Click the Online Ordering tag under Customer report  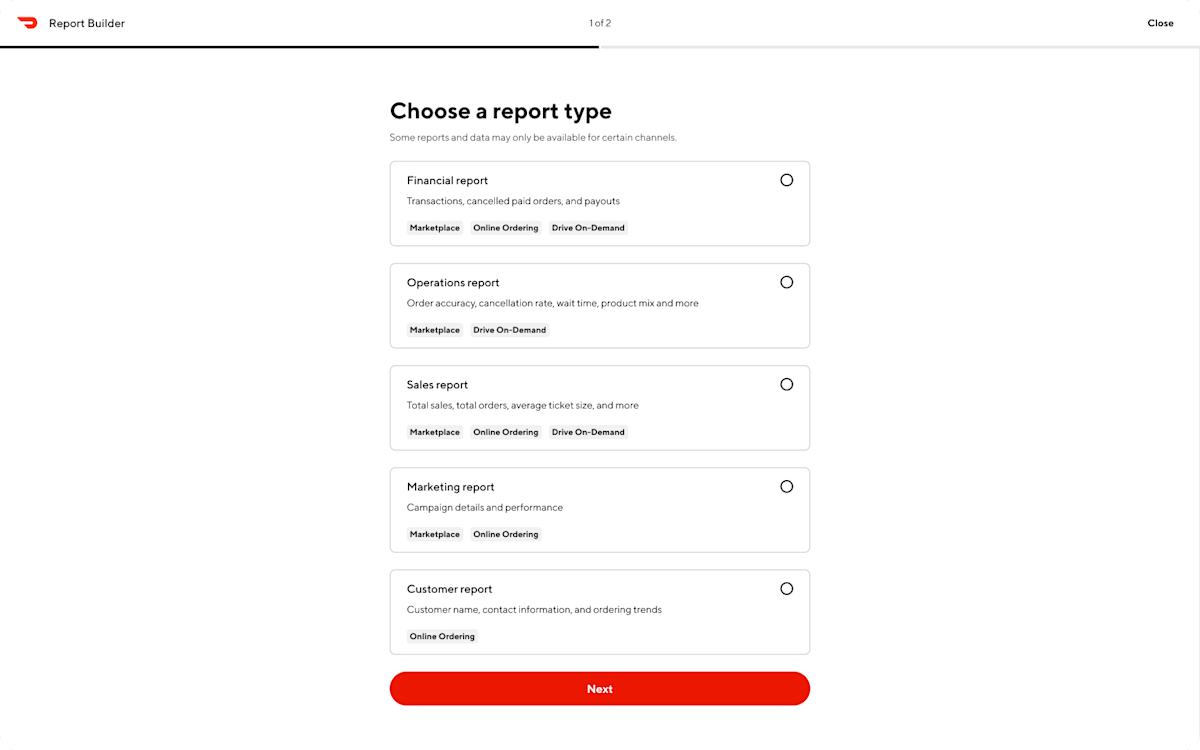pyautogui.click(x=442, y=636)
